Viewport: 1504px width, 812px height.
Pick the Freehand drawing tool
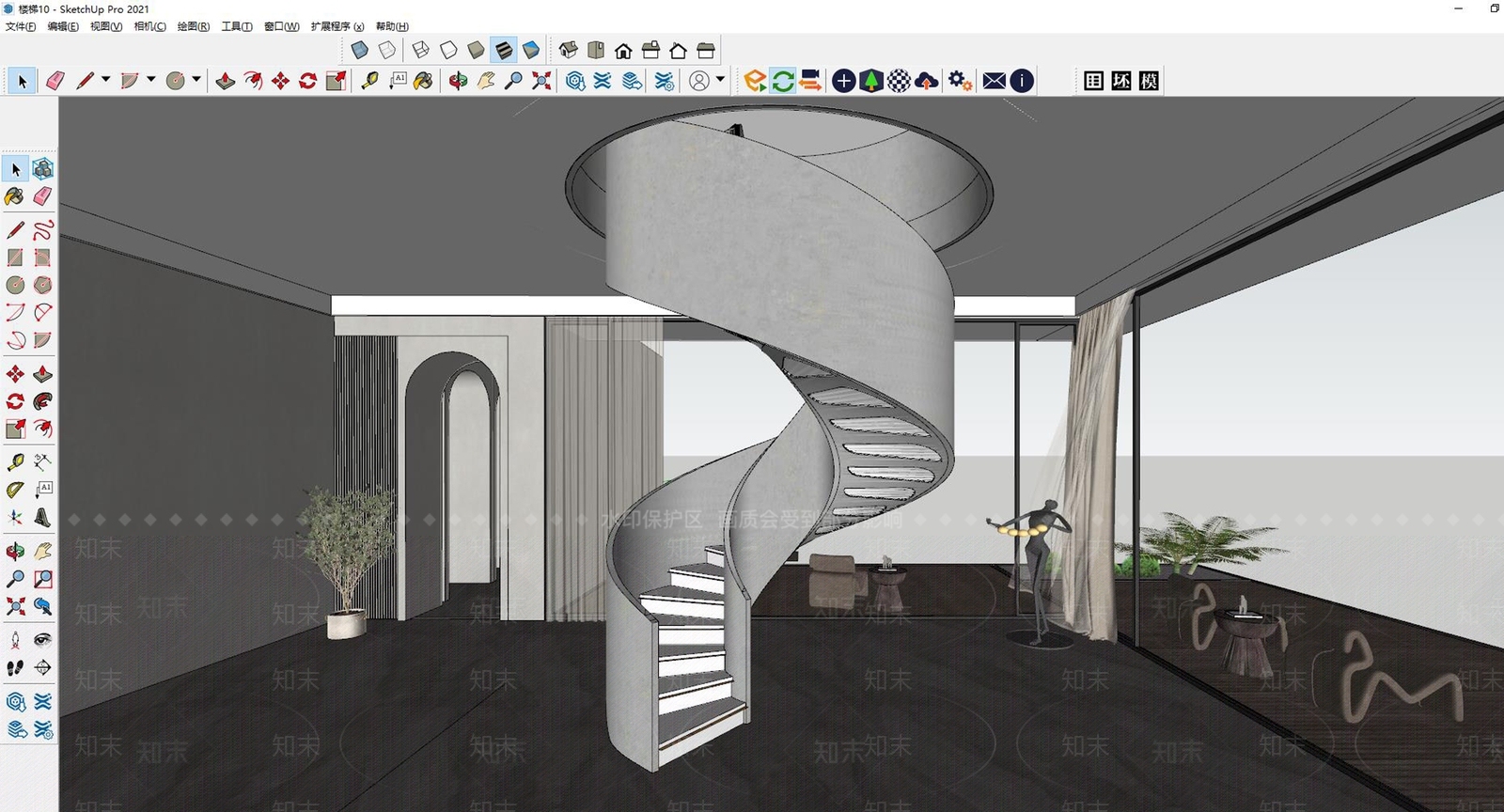click(42, 230)
